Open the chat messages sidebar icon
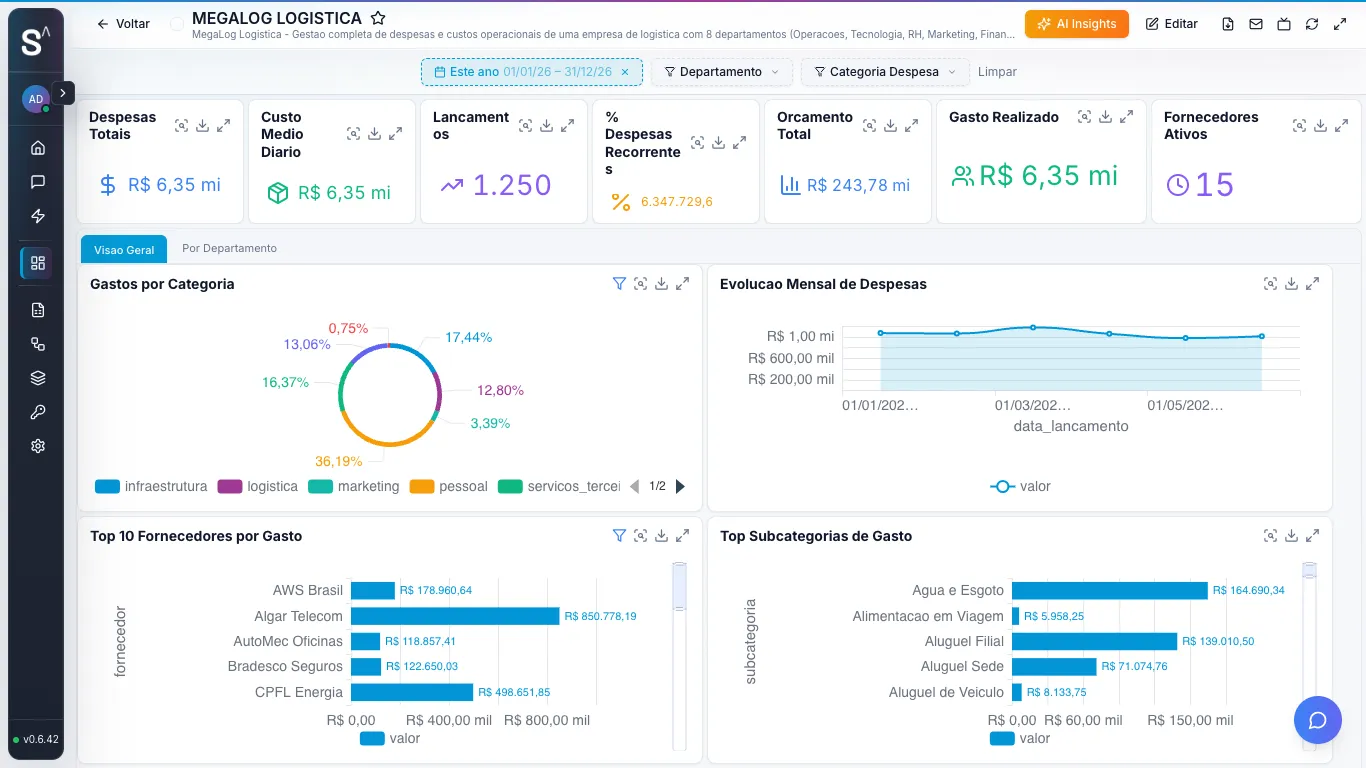Image resolution: width=1366 pixels, height=768 pixels. coord(38,182)
